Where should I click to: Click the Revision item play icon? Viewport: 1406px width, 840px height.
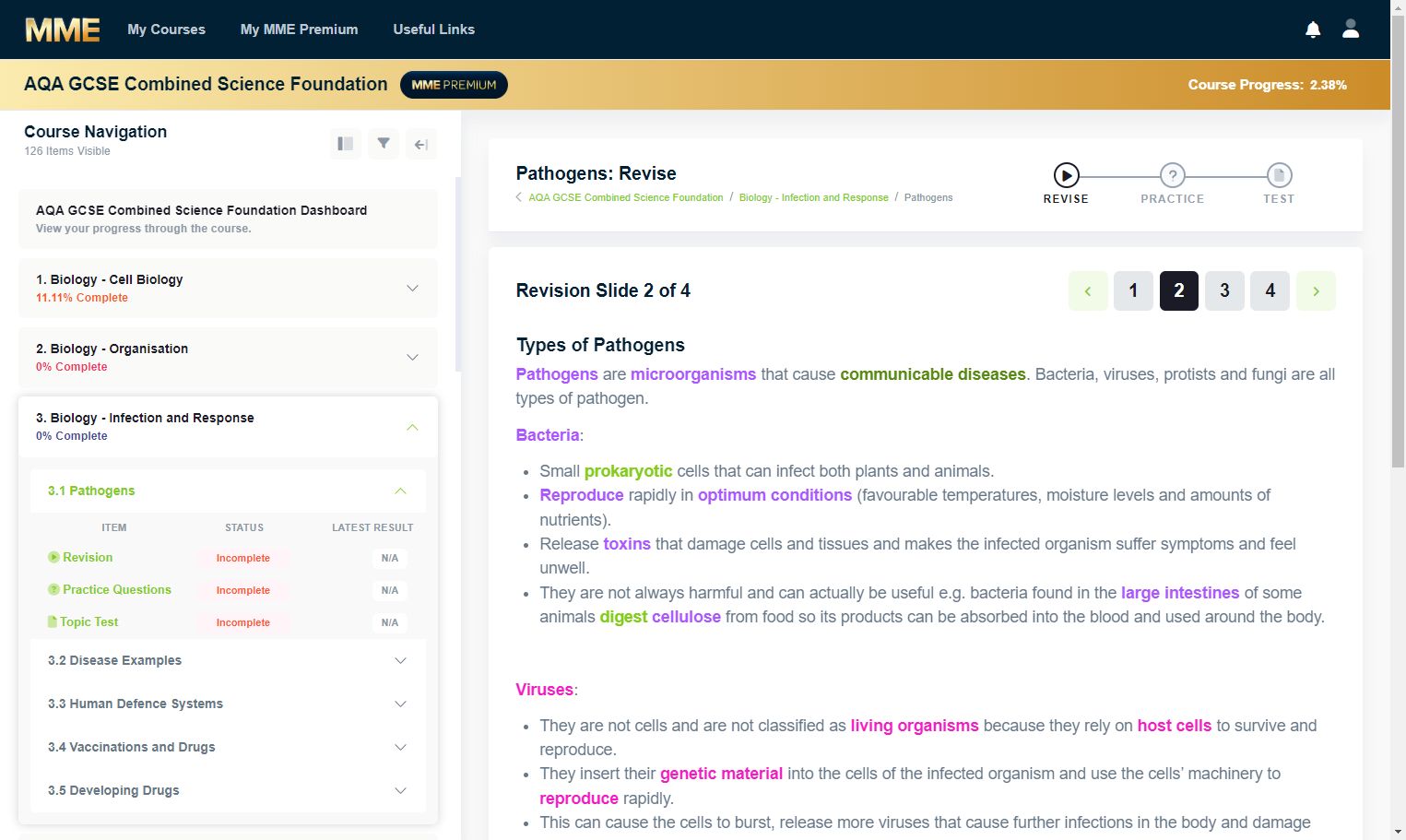click(x=53, y=557)
